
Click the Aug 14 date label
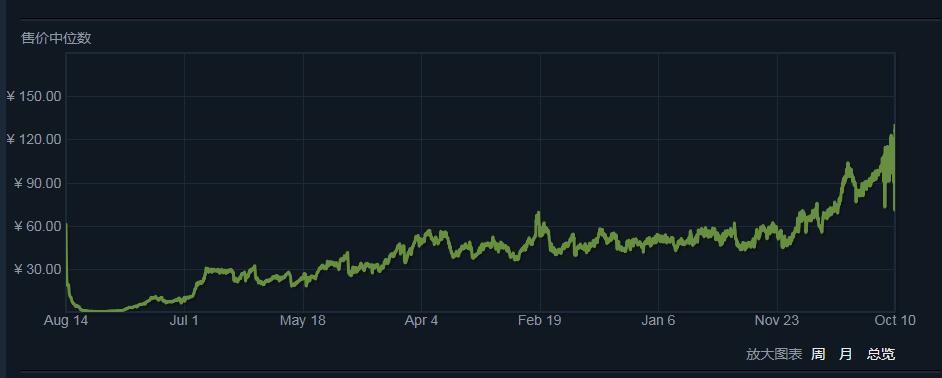pos(65,321)
